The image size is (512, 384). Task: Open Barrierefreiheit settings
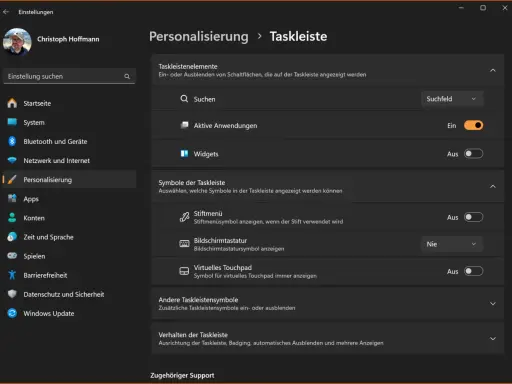click(x=69, y=275)
